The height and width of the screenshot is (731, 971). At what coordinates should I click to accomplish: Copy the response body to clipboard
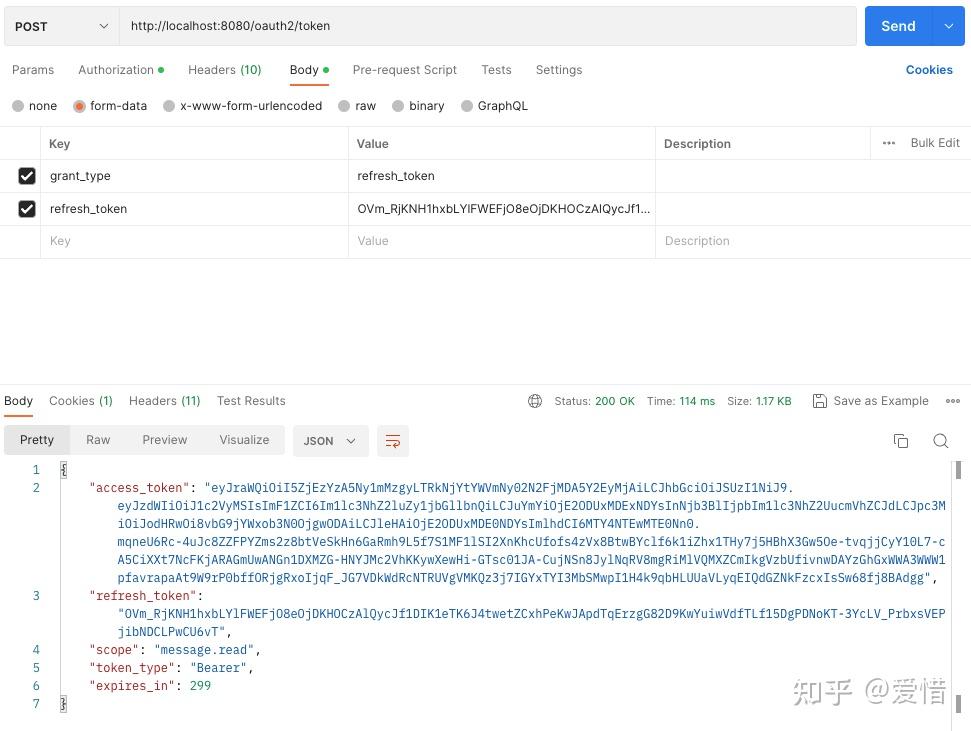[x=901, y=440]
